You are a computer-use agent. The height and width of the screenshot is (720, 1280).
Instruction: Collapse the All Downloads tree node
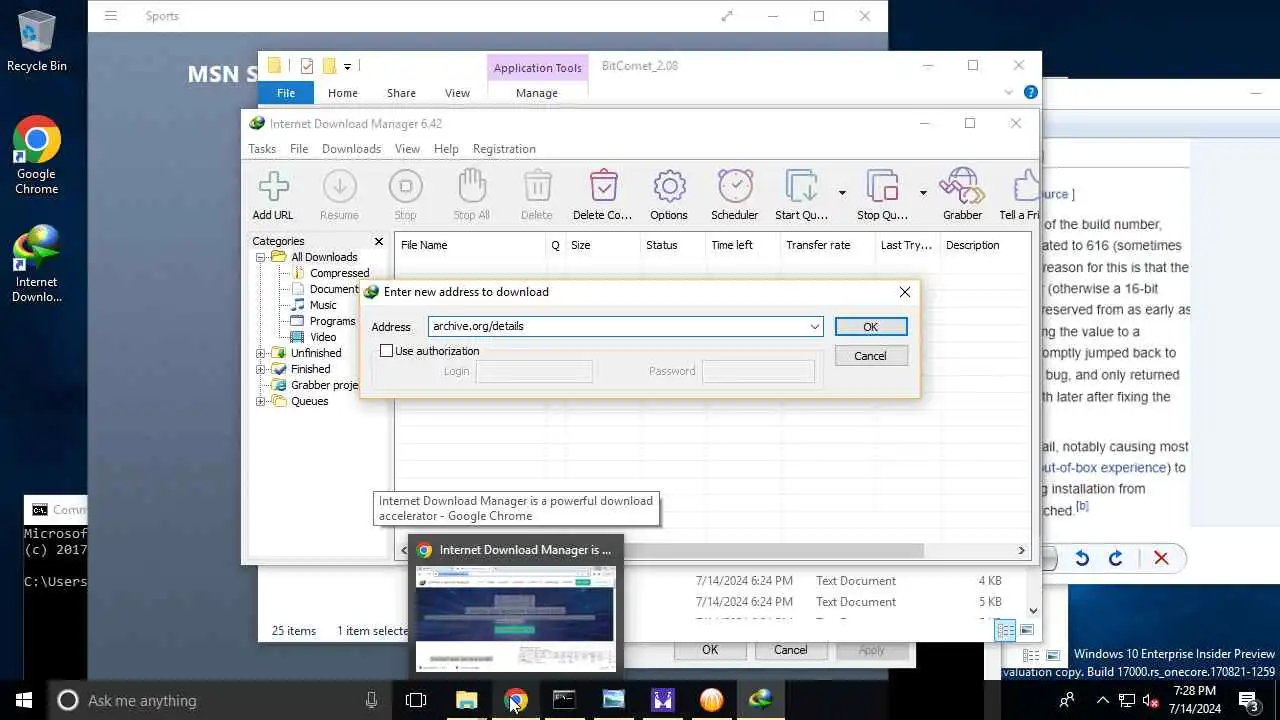click(261, 257)
